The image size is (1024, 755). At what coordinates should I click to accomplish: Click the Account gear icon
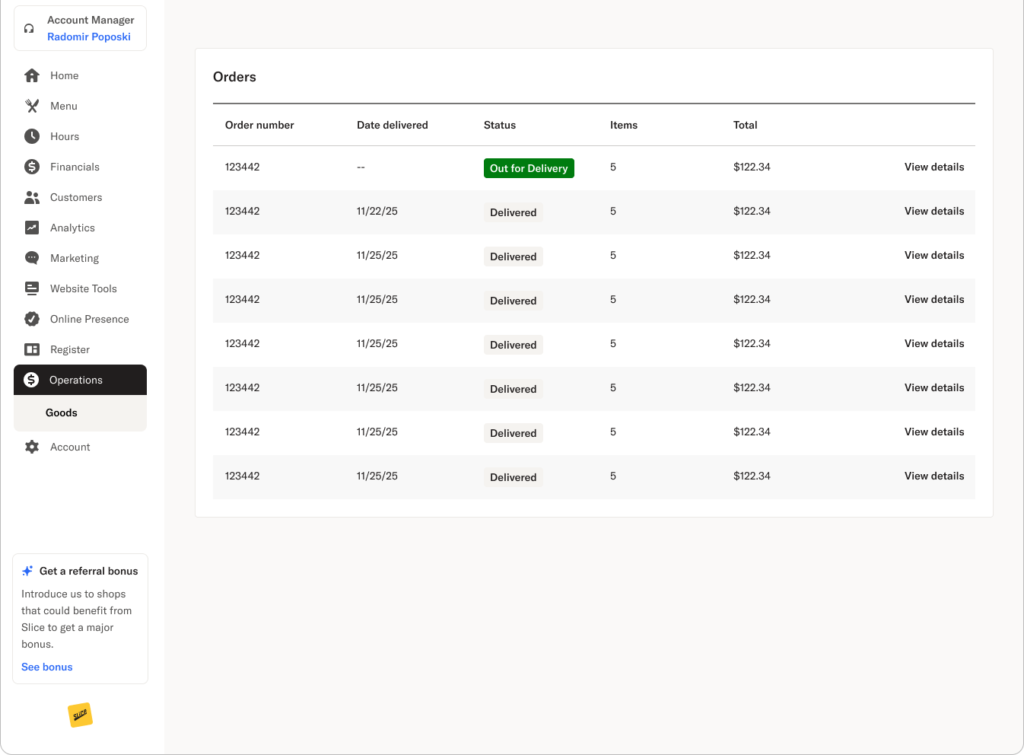(32, 447)
